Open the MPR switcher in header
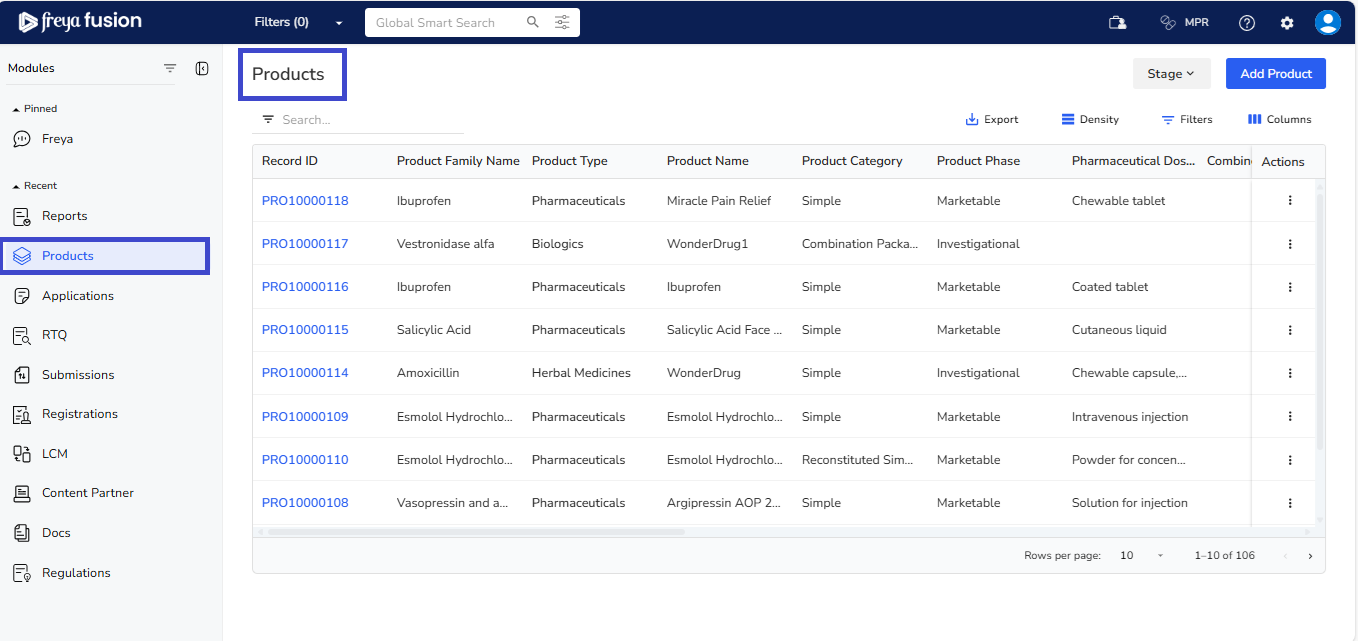 point(1184,23)
